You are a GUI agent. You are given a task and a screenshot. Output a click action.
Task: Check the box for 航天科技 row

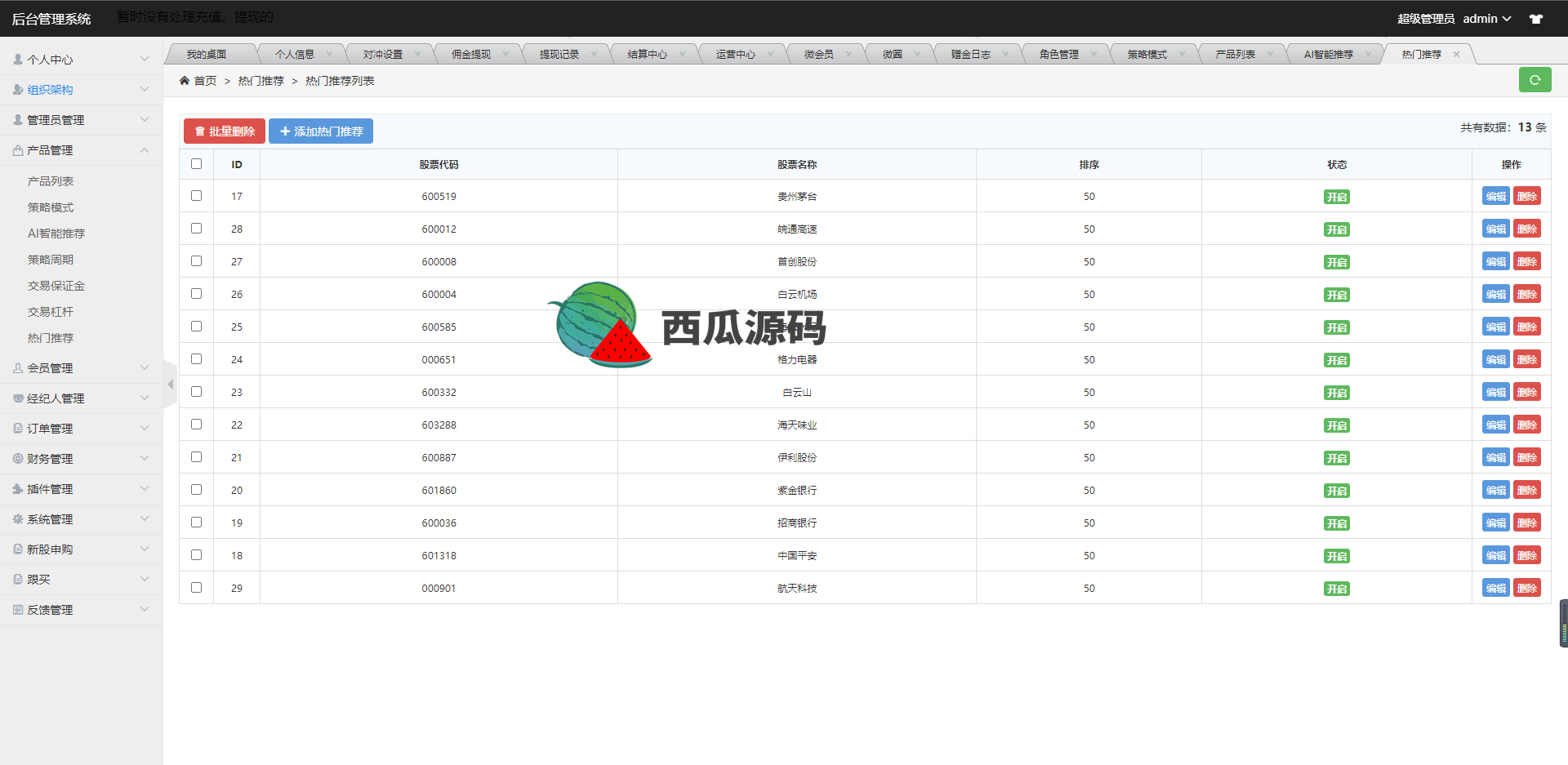(196, 587)
